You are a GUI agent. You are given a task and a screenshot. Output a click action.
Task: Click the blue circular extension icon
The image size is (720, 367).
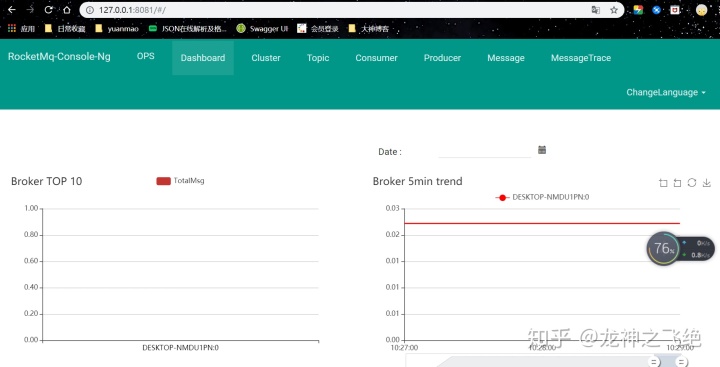click(x=657, y=10)
